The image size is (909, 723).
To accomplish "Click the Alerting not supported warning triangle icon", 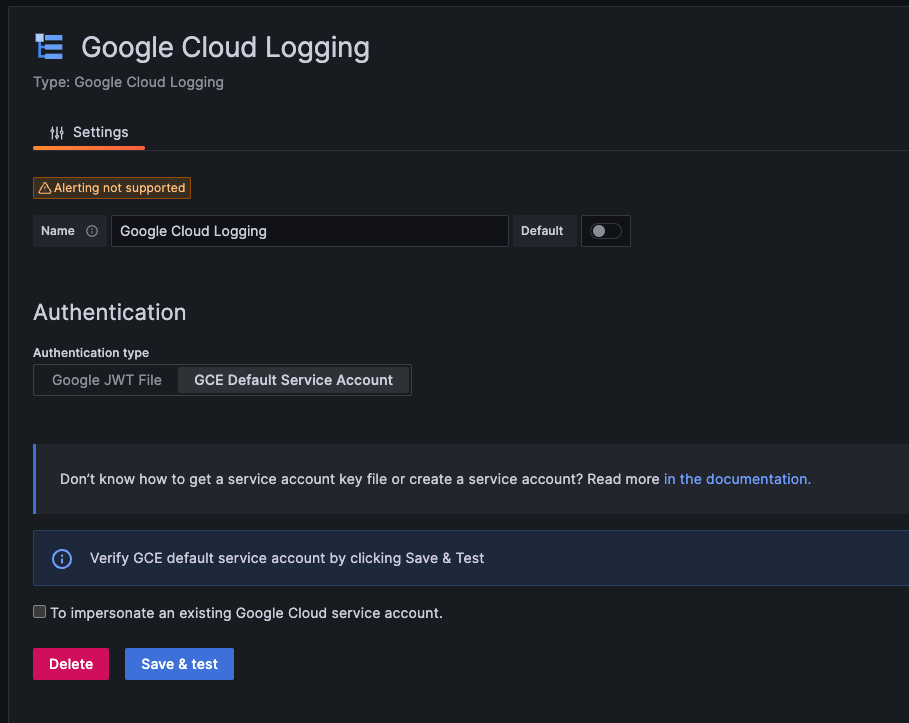I will (x=45, y=188).
